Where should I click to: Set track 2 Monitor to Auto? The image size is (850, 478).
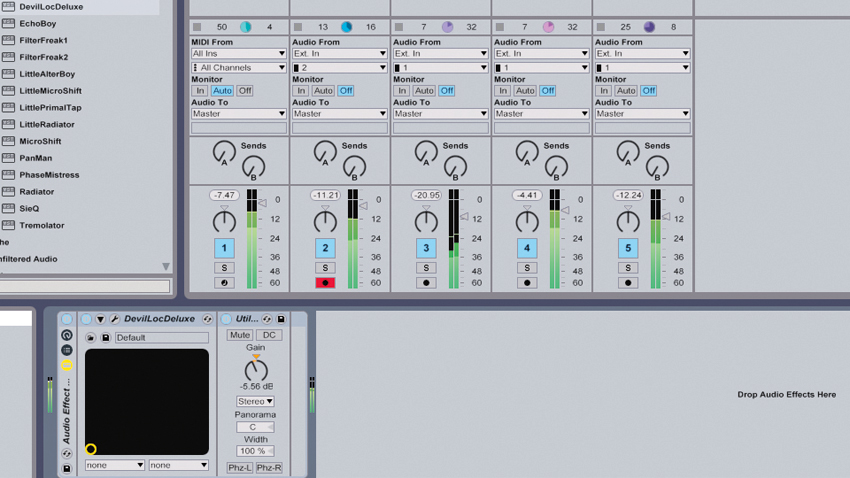pos(323,91)
